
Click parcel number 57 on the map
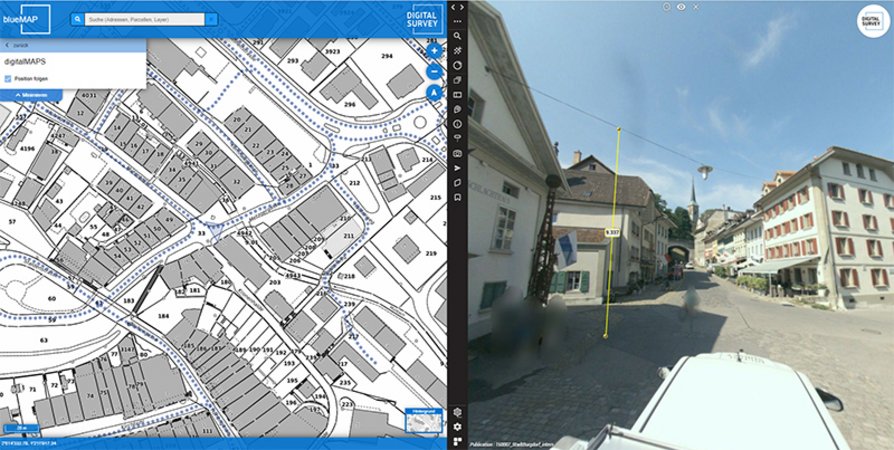coord(12,221)
